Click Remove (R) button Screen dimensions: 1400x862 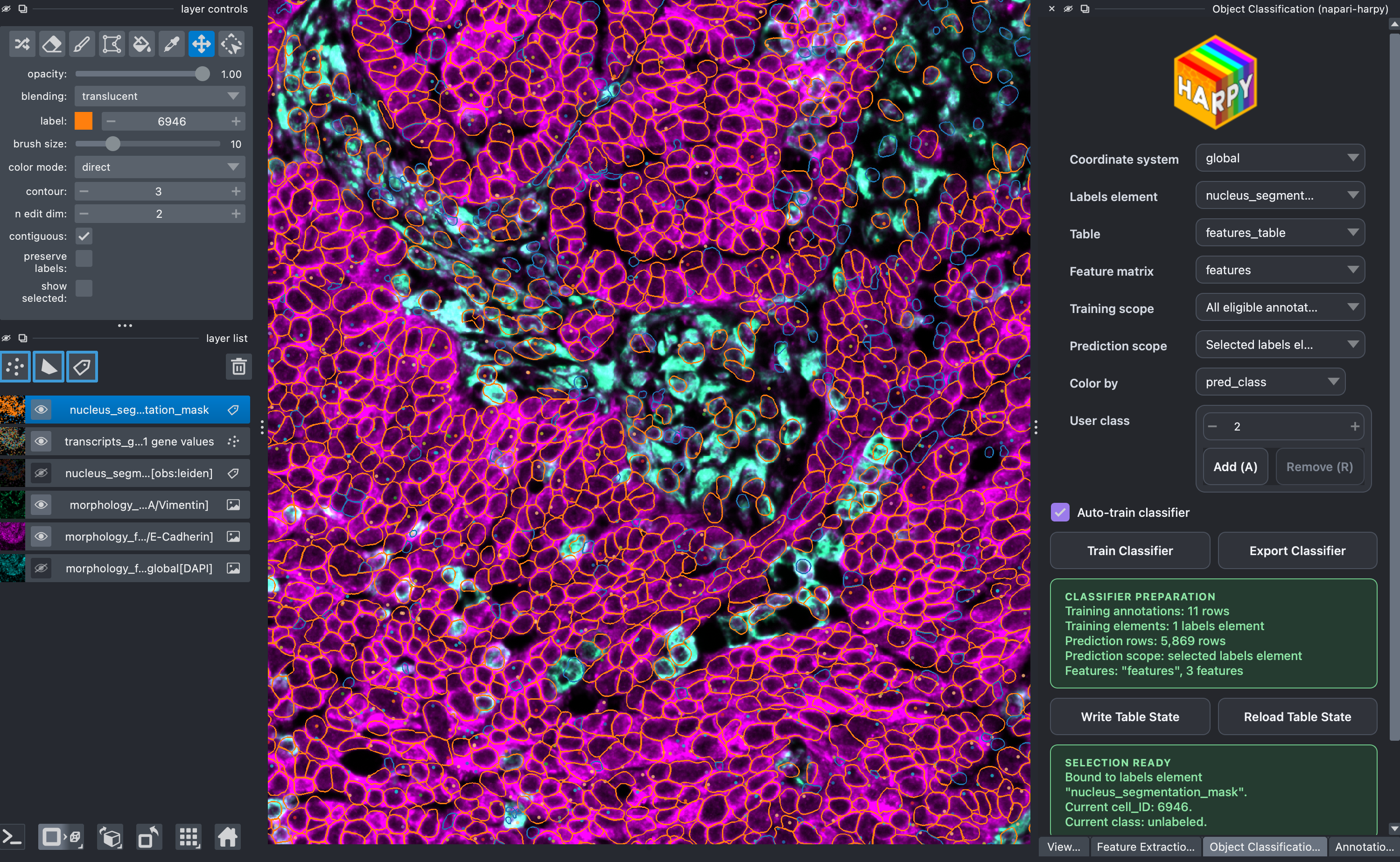click(x=1319, y=467)
